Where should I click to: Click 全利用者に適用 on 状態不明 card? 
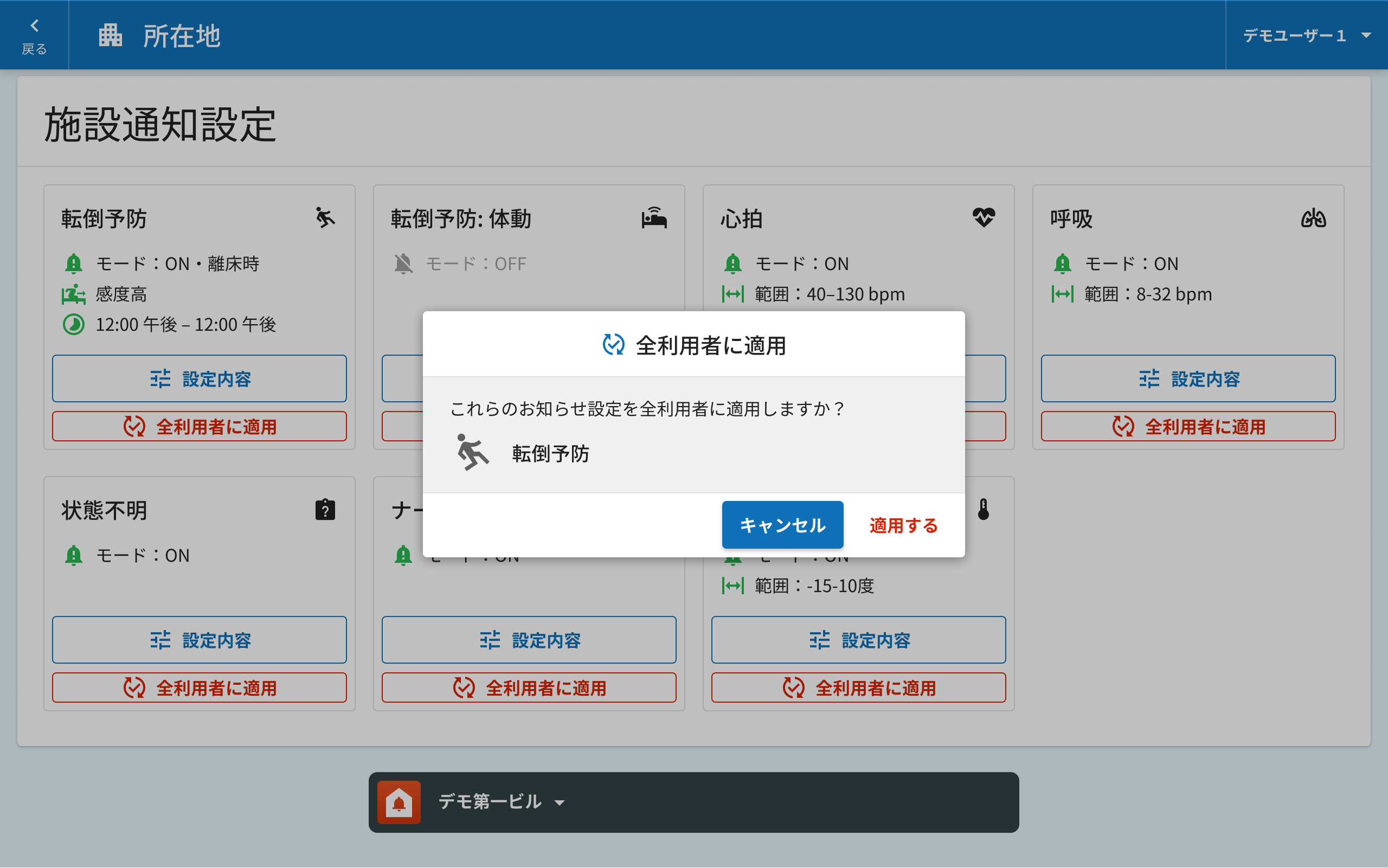[x=199, y=688]
